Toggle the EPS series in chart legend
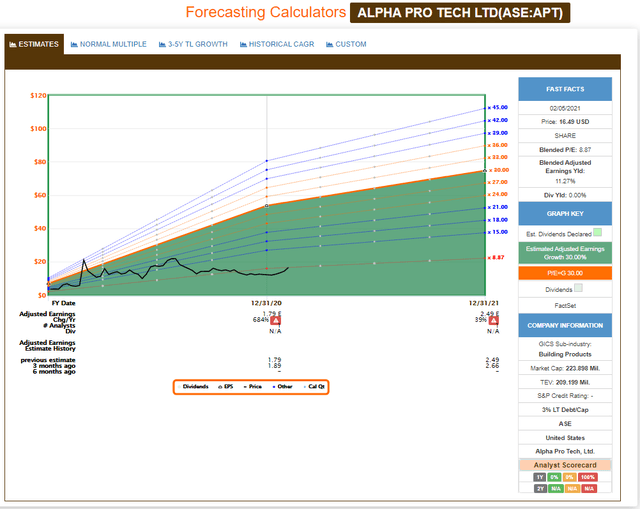This screenshot has width=640, height=509. tap(226, 387)
